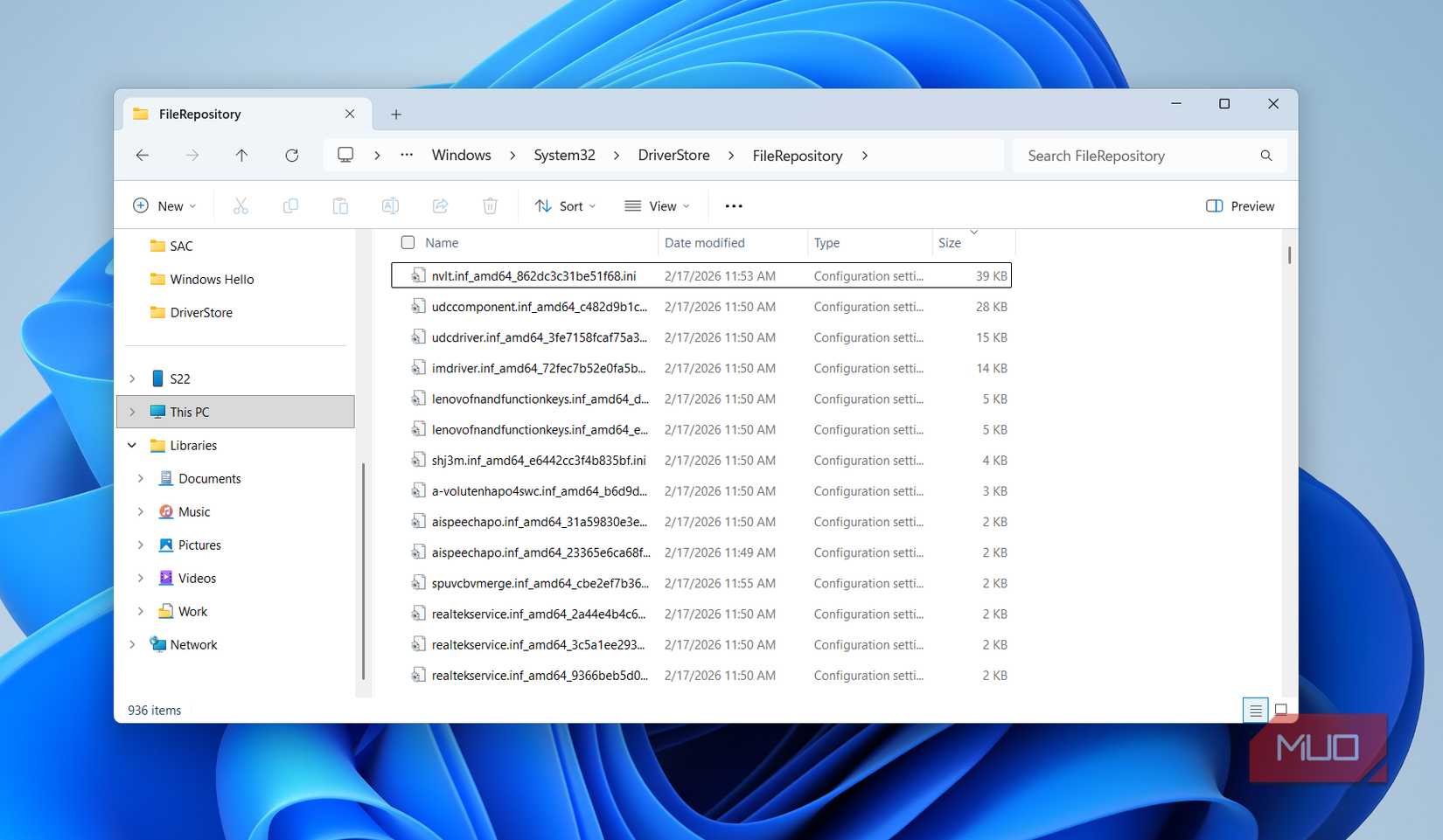Click the New button
The height and width of the screenshot is (840, 1443).
[164, 205]
